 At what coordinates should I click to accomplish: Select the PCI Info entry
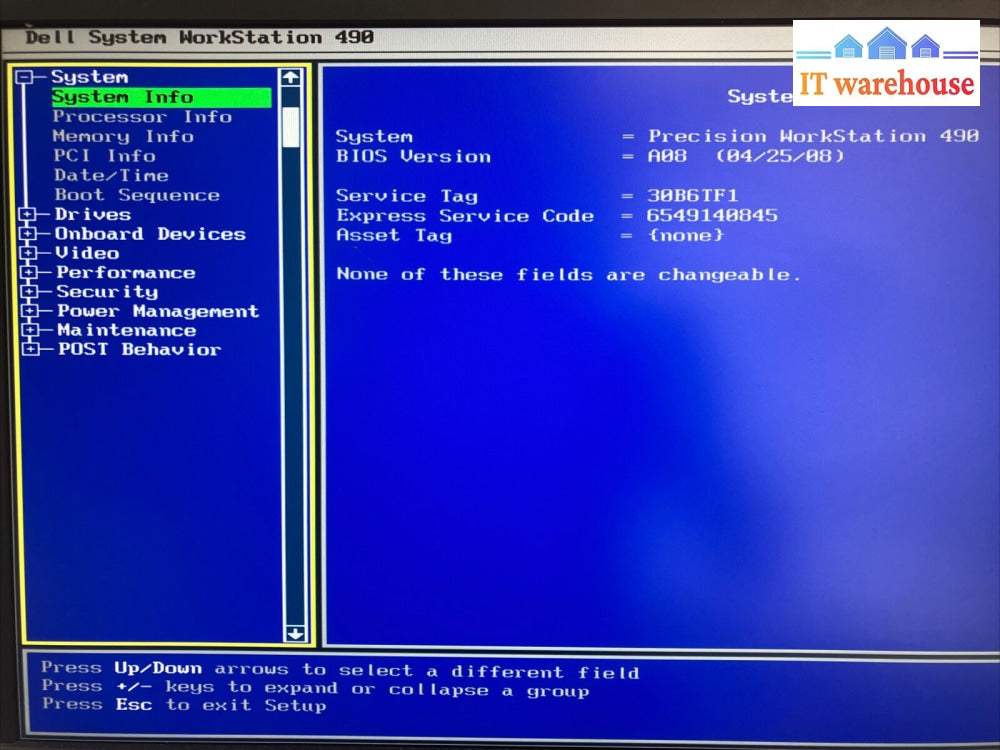(x=104, y=156)
